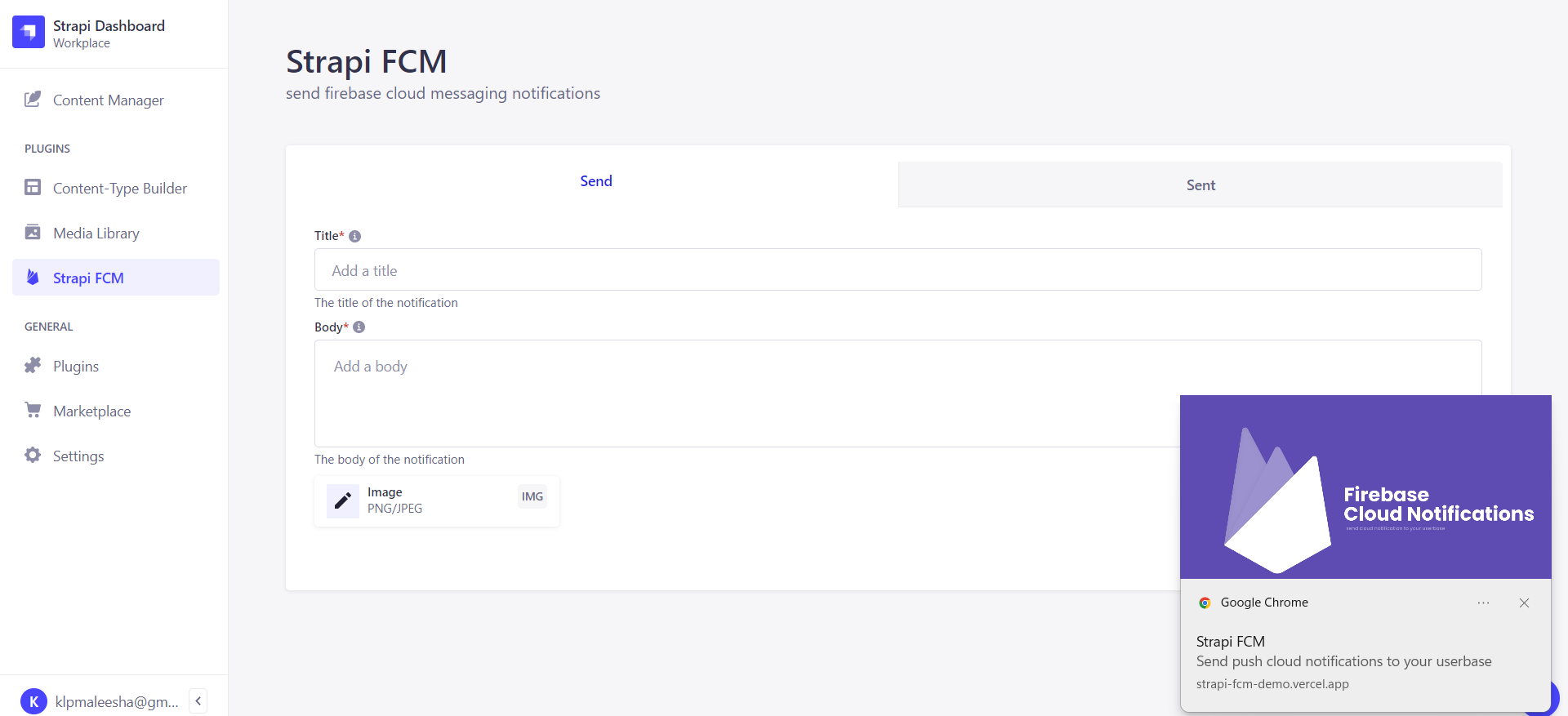Click Strapi Dashboard workplace title

(109, 26)
